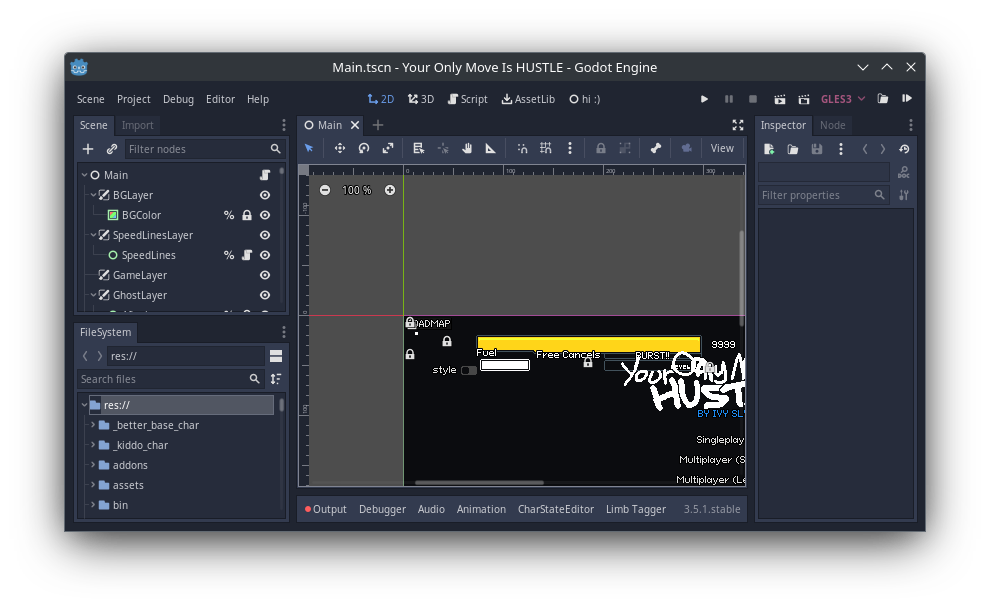Viewport: 990px width, 608px height.
Task: Play the current scene clapperboard icon
Action: pos(780,99)
